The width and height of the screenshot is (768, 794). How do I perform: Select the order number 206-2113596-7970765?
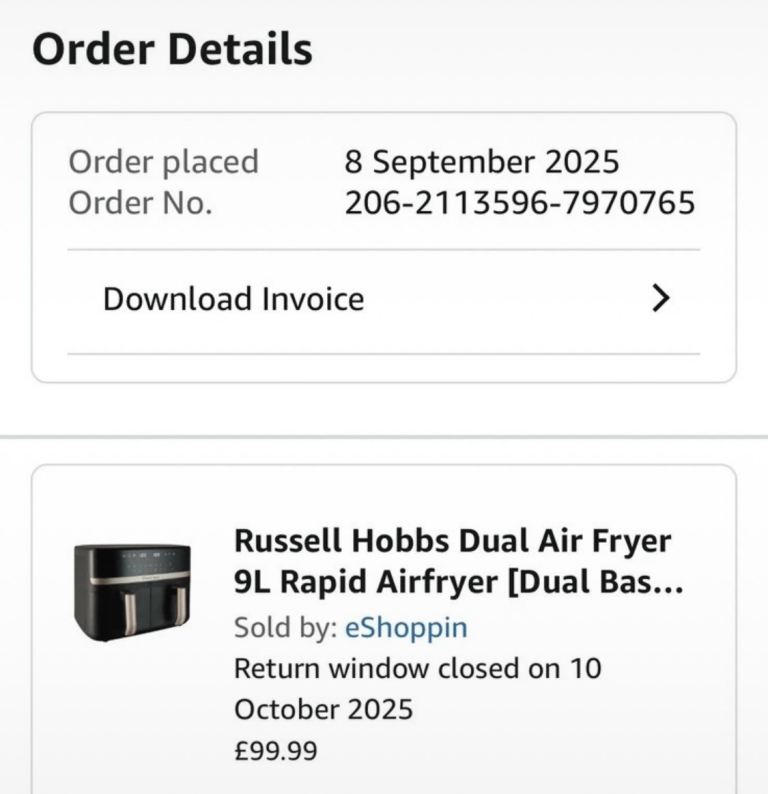pos(520,203)
